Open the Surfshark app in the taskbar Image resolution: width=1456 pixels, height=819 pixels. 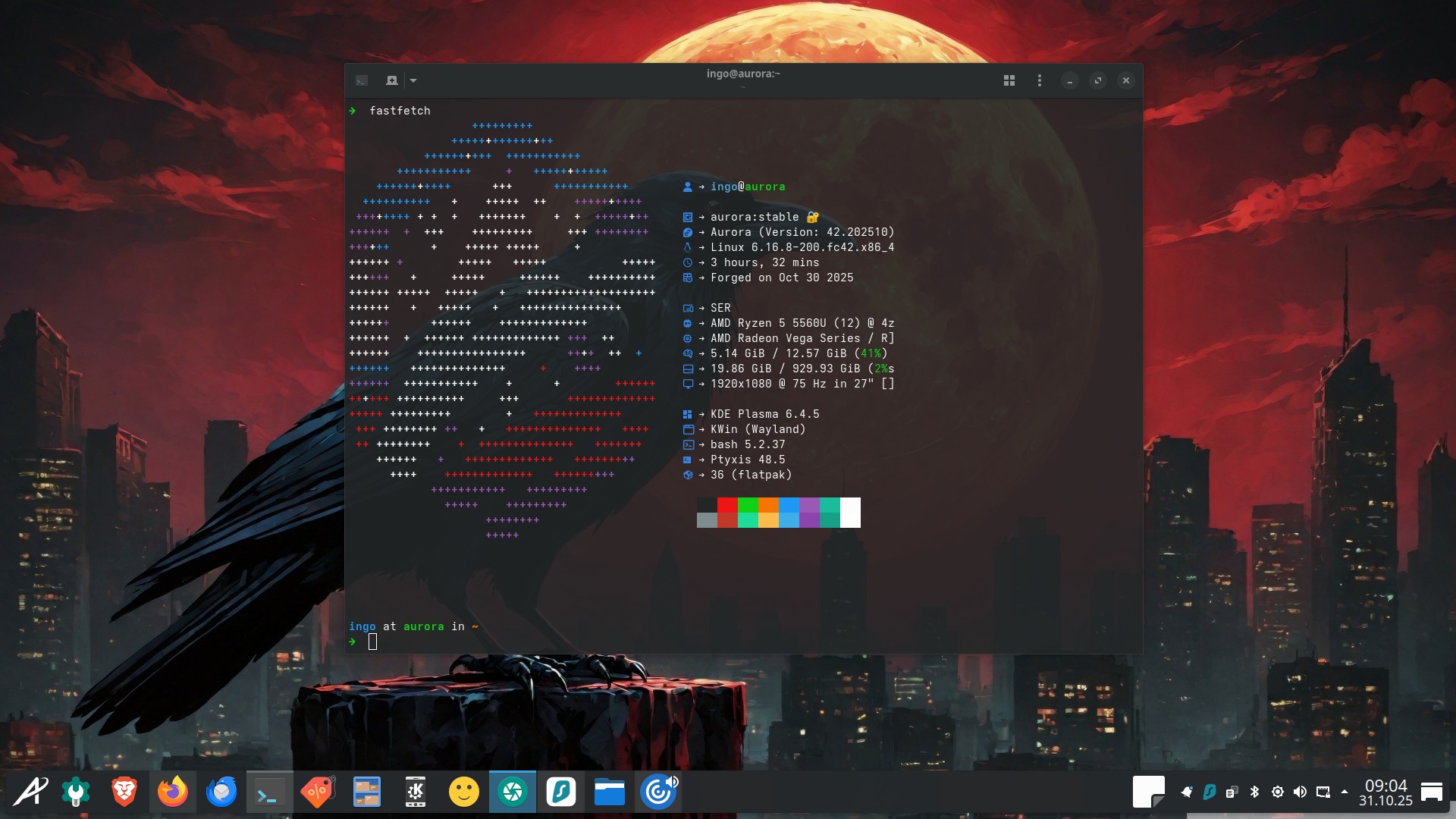[561, 792]
